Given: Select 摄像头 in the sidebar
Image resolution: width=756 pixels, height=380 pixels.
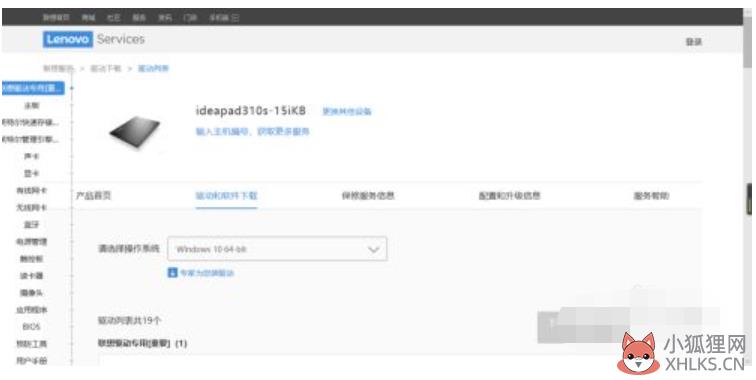Looking at the screenshot, I should tap(32, 293).
